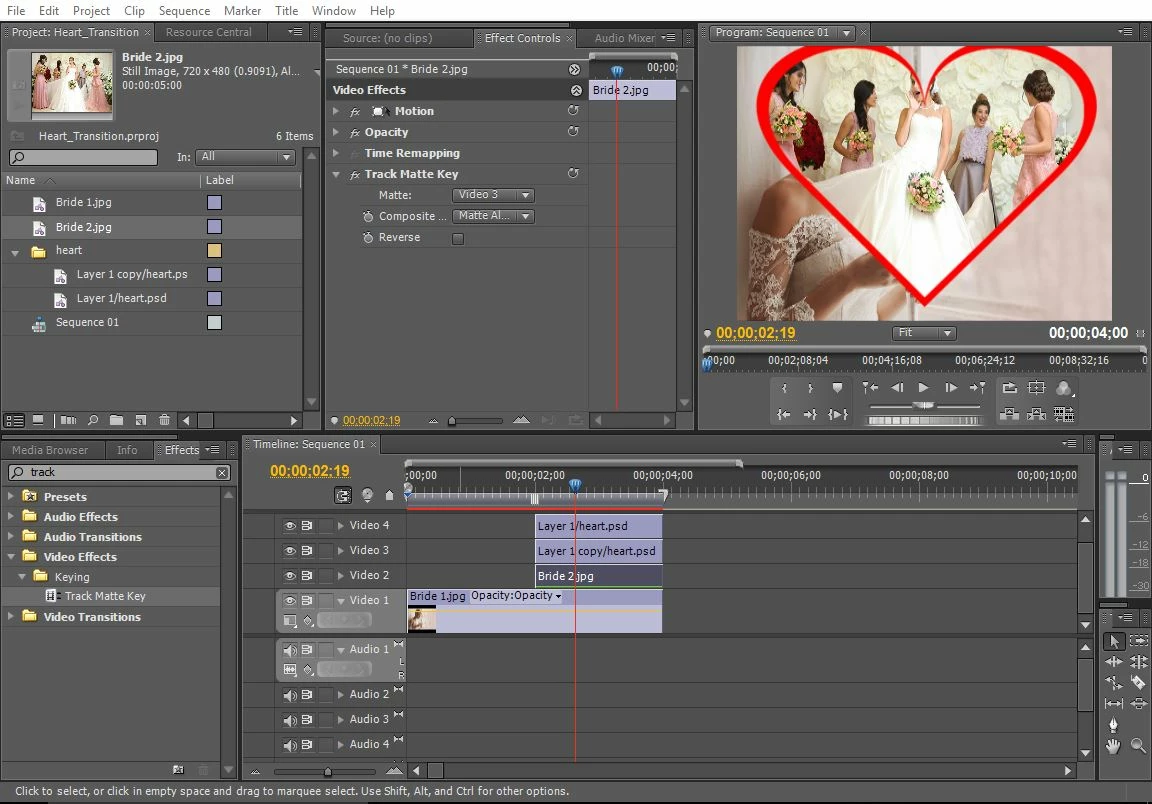Open the Fit zoom level dropdown

[x=924, y=333]
